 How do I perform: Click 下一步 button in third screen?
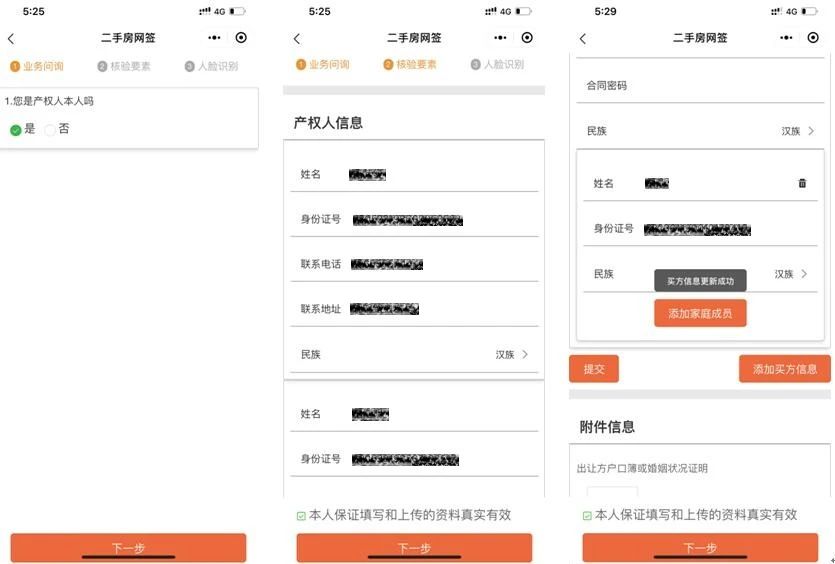700,547
